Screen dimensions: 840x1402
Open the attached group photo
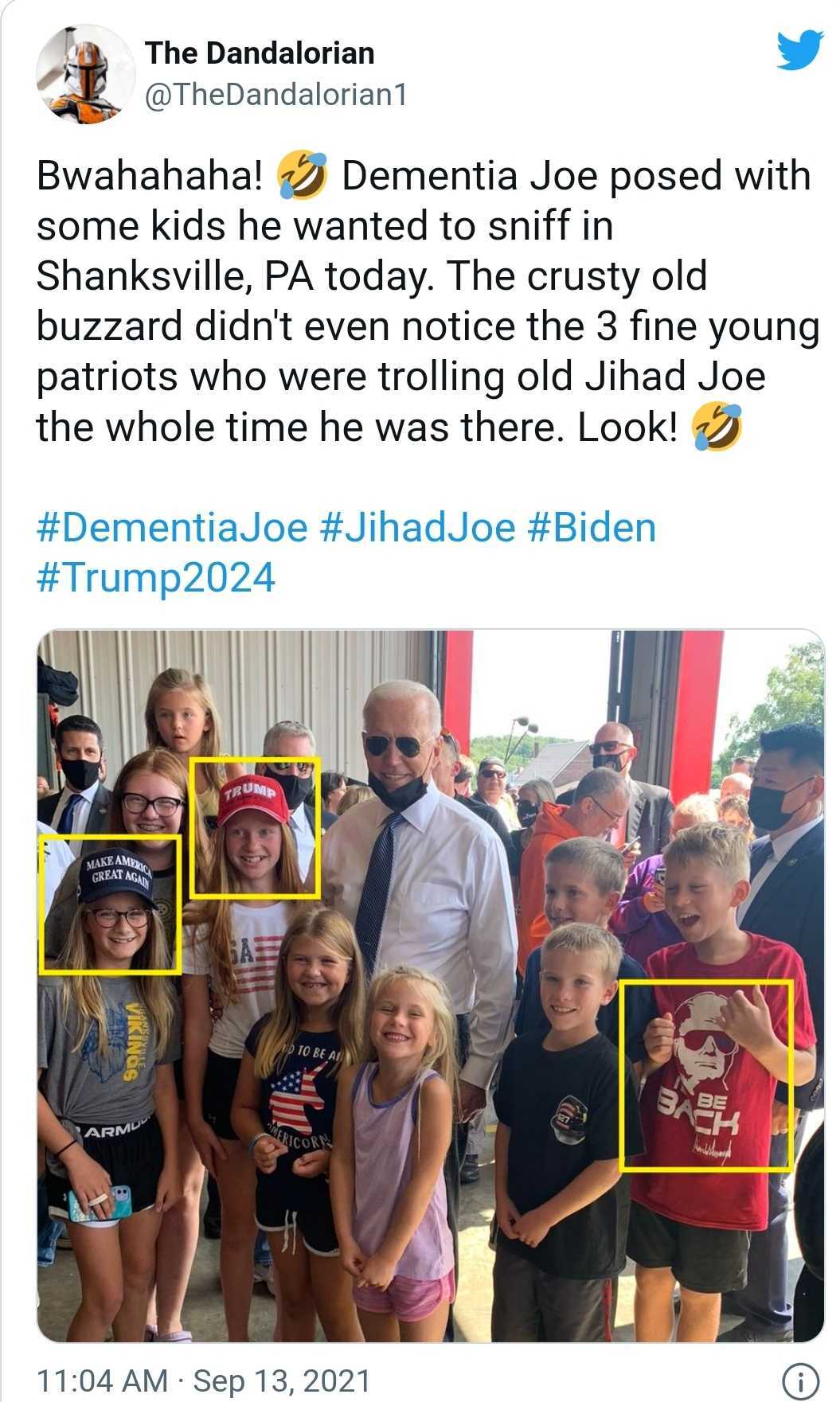pyautogui.click(x=430, y=986)
